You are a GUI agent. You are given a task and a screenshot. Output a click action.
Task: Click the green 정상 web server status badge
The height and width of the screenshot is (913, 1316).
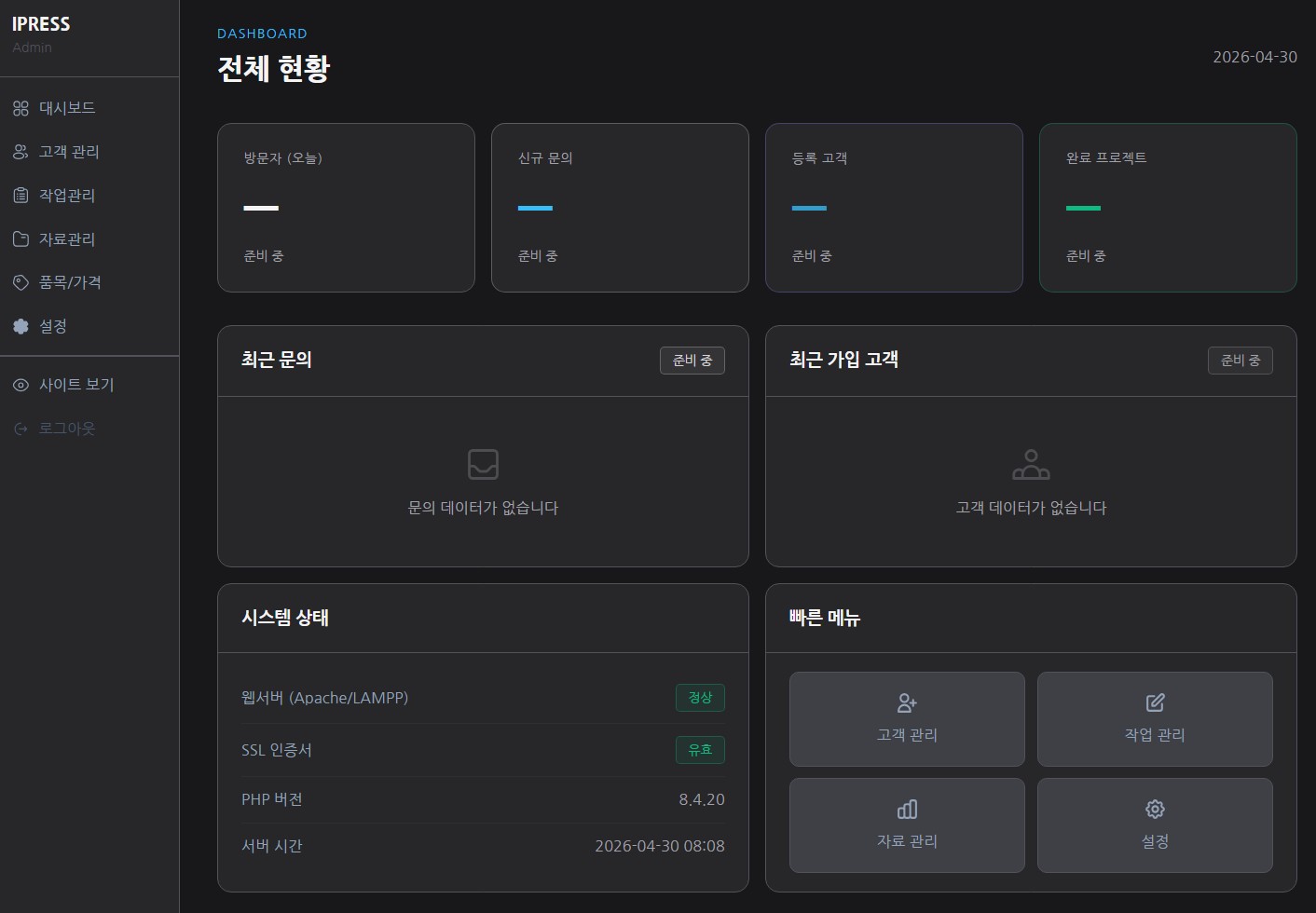(x=699, y=698)
